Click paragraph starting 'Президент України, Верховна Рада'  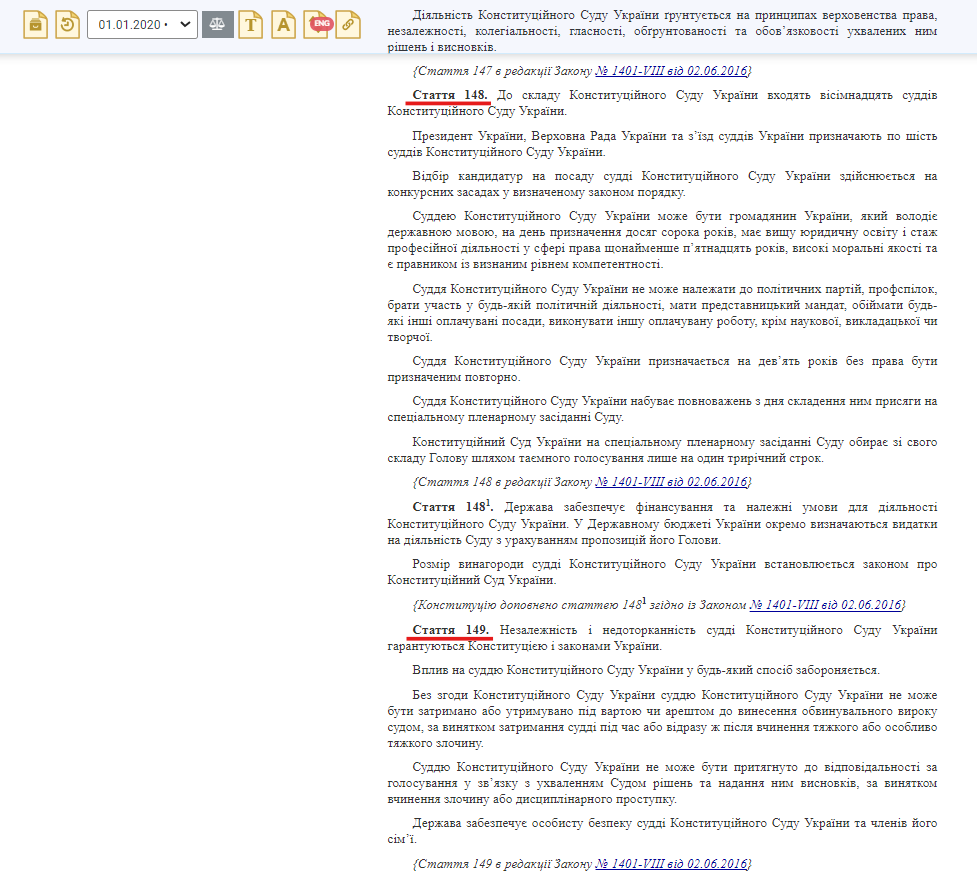pos(662,144)
